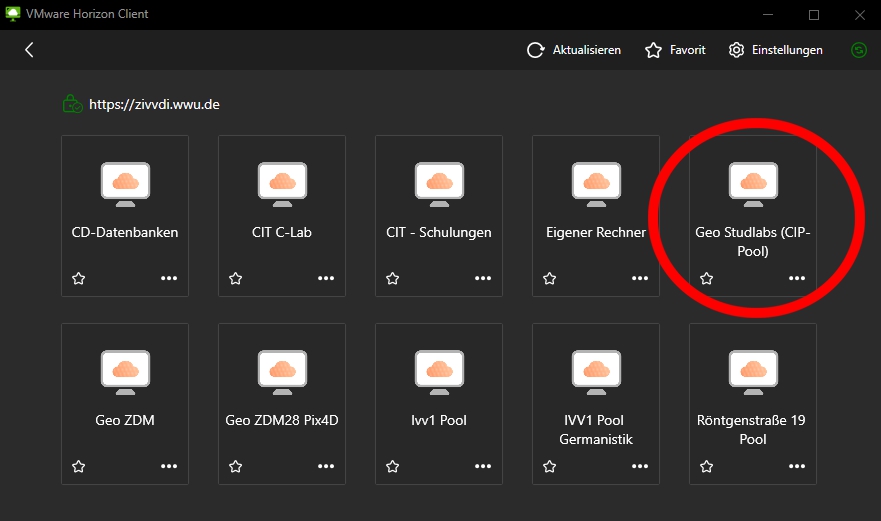Image resolution: width=881 pixels, height=521 pixels.
Task: Star the IVV1 Pool Germanistik card
Action: tap(550, 466)
